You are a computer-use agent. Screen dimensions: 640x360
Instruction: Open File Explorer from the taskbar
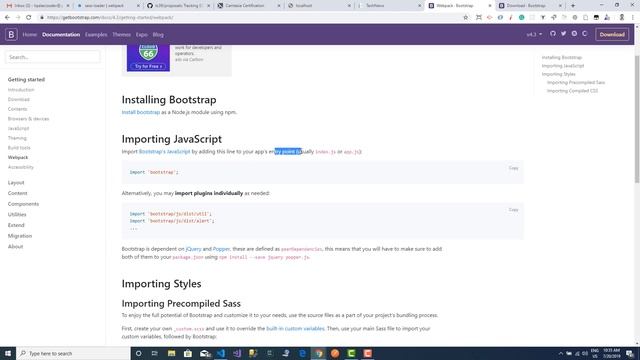tap(171, 353)
